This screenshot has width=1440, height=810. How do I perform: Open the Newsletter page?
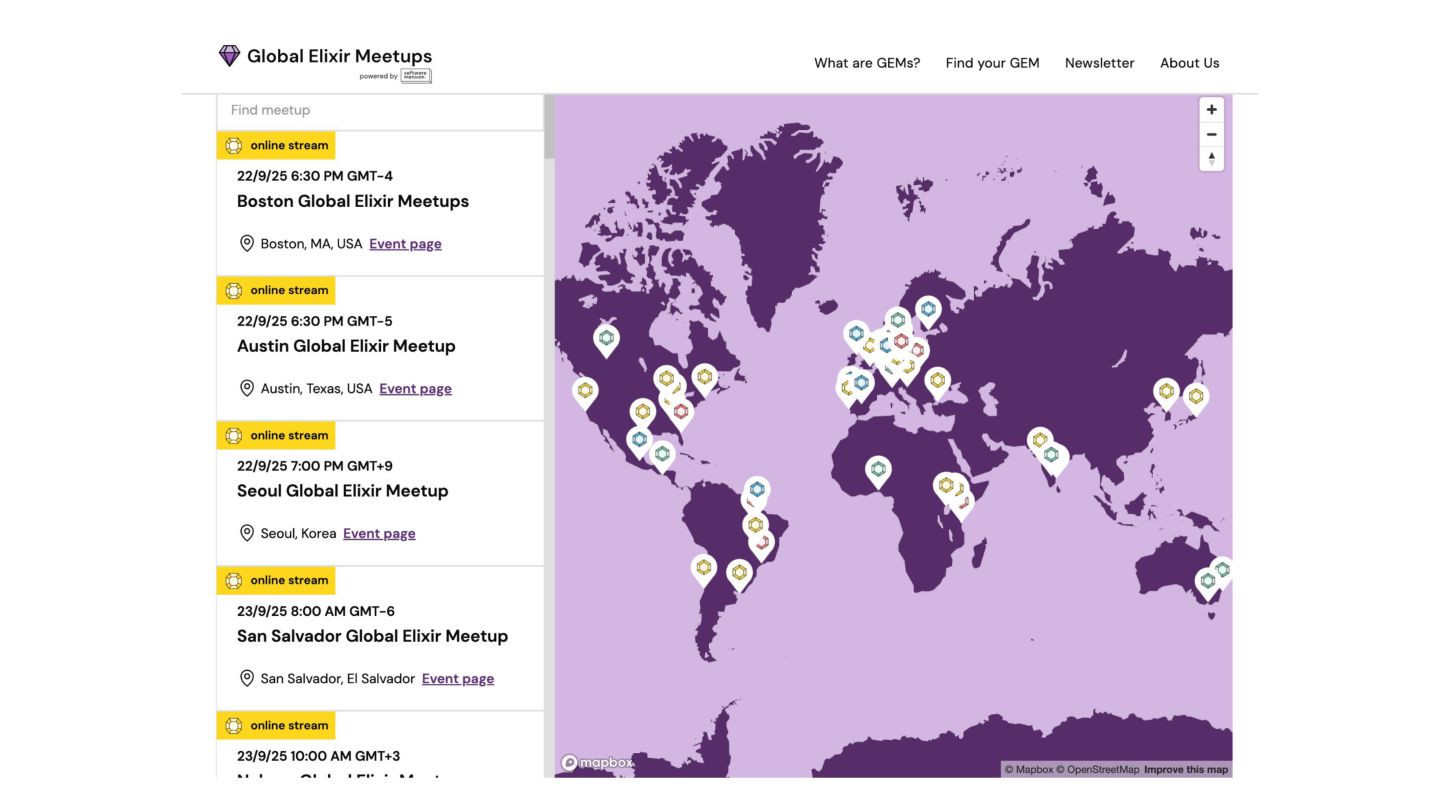click(x=1100, y=63)
